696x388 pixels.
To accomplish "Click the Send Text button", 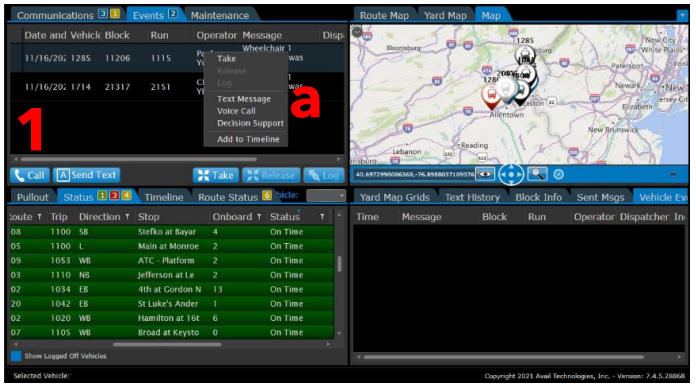I will (x=87, y=175).
